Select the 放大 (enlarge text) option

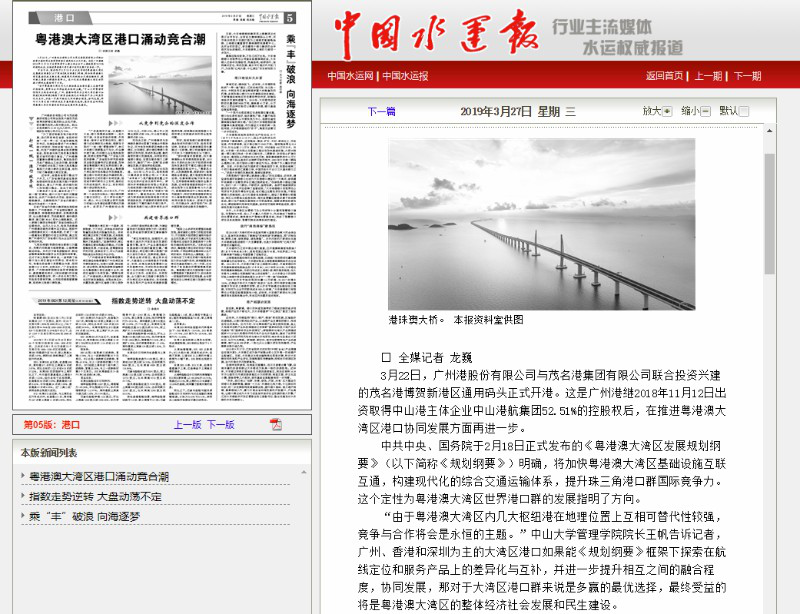pos(667,111)
